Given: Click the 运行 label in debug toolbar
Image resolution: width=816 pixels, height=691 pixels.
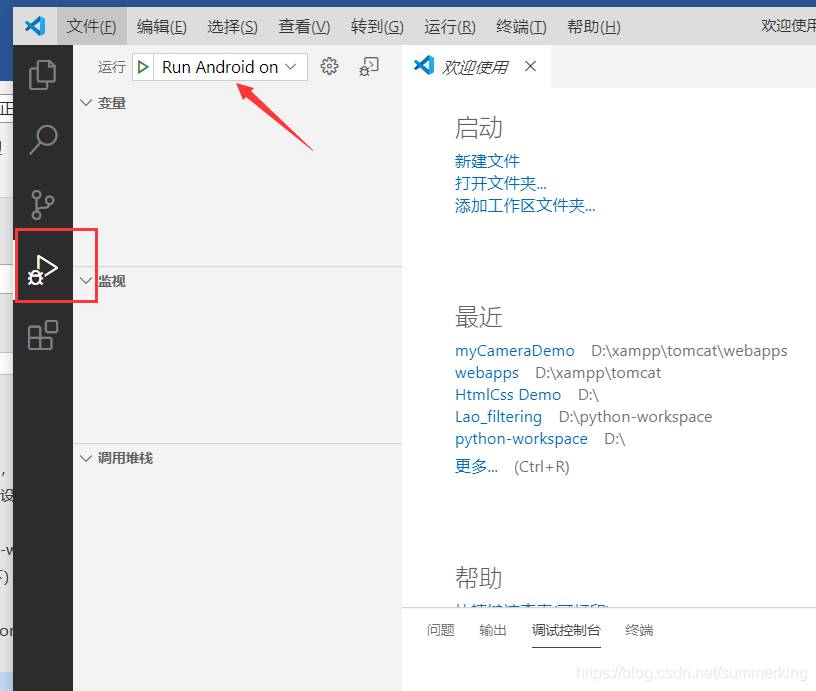Looking at the screenshot, I should pos(112,67).
